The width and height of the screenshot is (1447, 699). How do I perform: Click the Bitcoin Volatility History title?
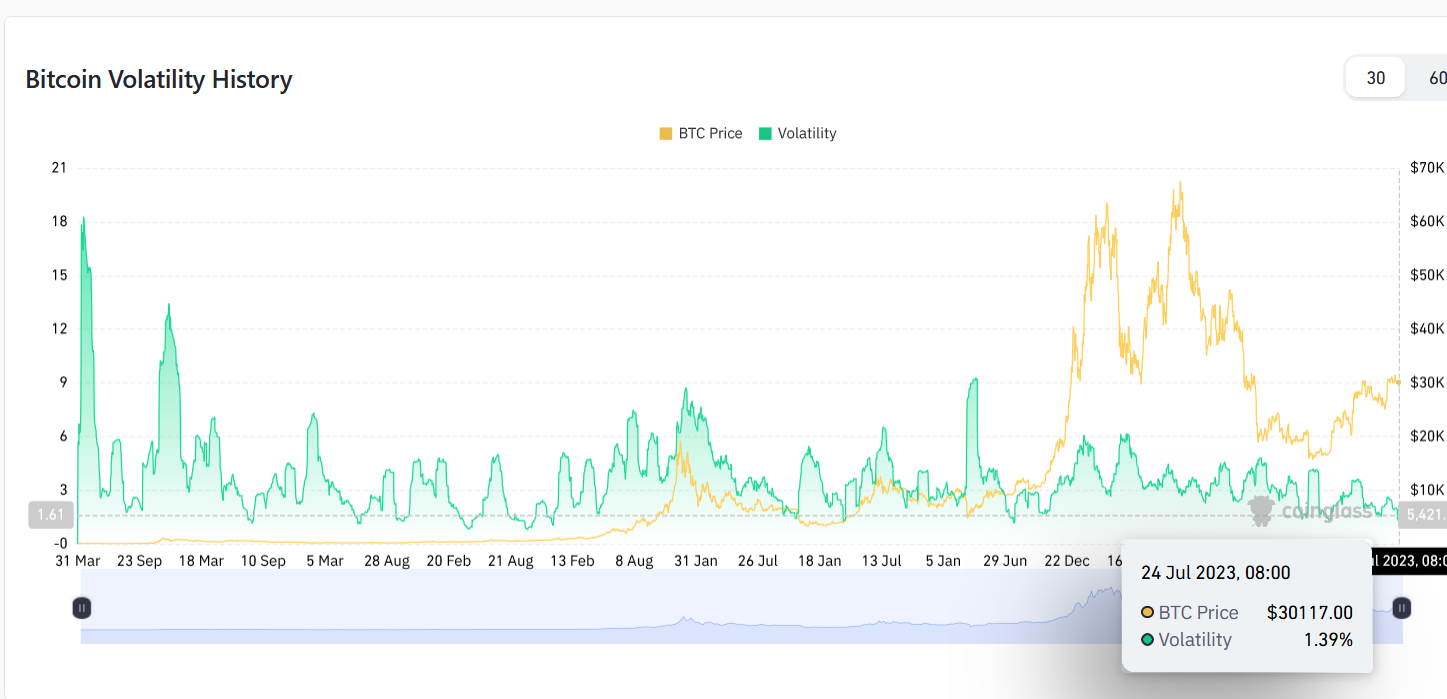(x=158, y=79)
